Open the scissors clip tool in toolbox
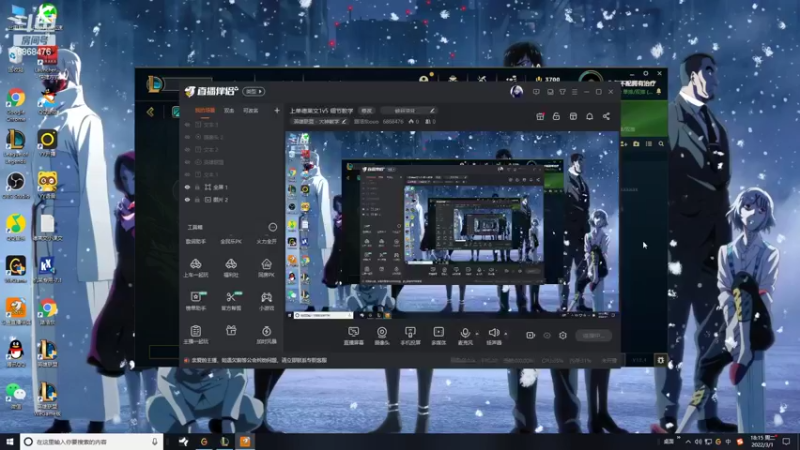This screenshot has width=800, height=450. (x=231, y=301)
